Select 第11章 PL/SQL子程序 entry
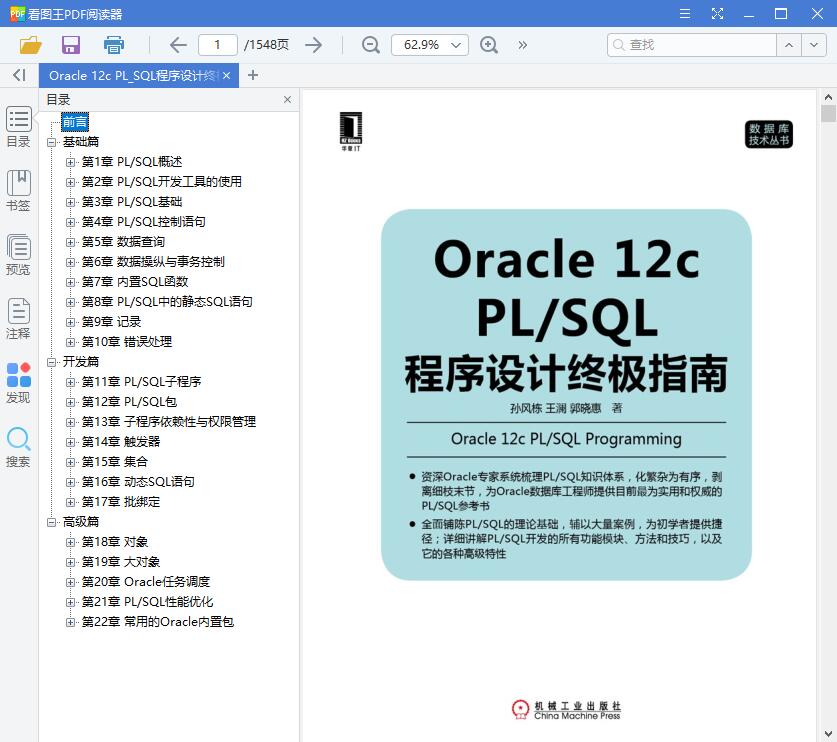The height and width of the screenshot is (742, 837). coord(141,382)
